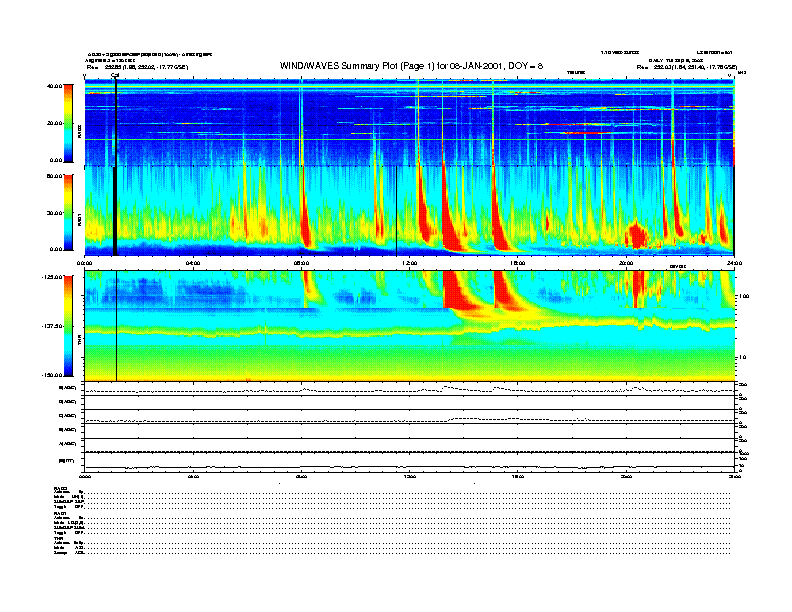Select the TNR color scale bar
The height and width of the screenshot is (612, 792).
[68, 326]
